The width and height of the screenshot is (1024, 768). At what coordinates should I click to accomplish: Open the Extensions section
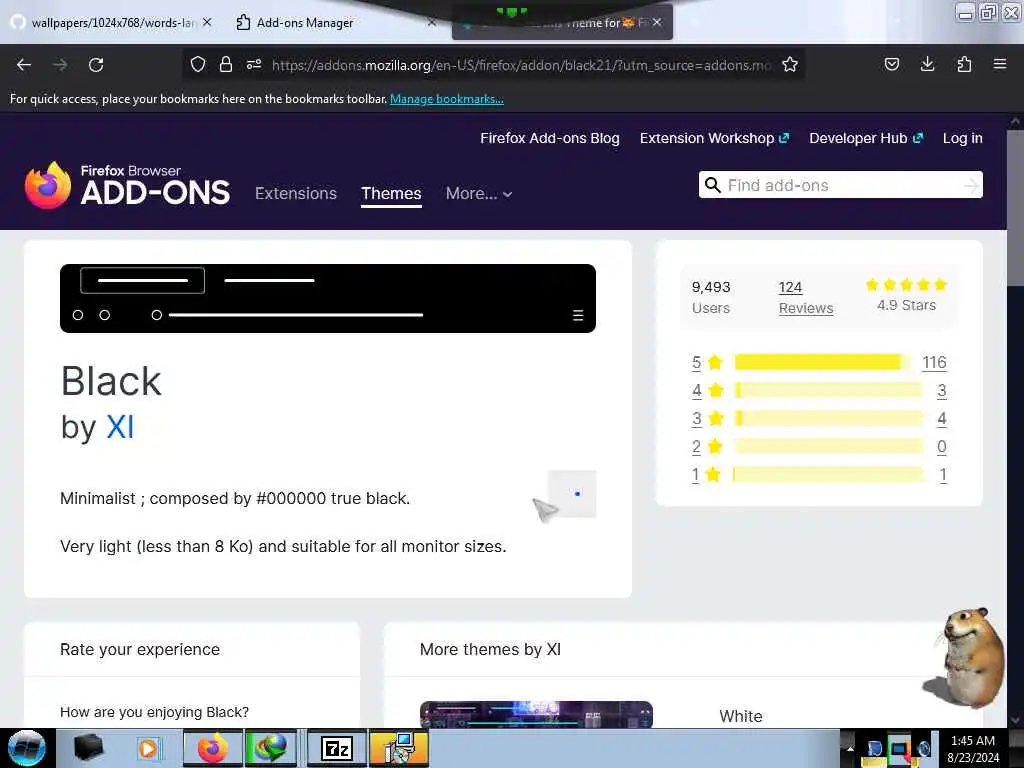click(x=296, y=193)
